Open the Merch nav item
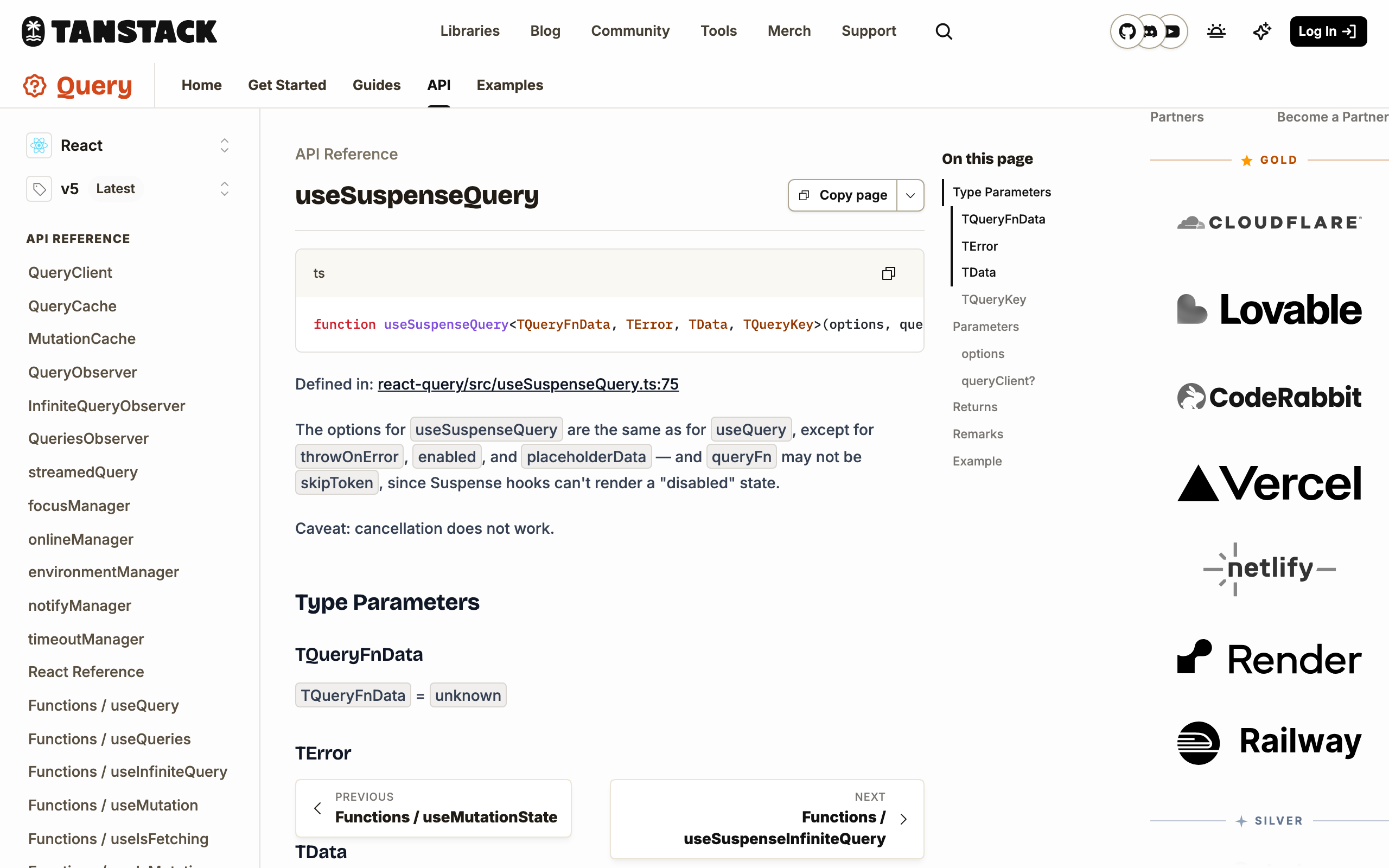Image resolution: width=1389 pixels, height=868 pixels. click(x=788, y=31)
